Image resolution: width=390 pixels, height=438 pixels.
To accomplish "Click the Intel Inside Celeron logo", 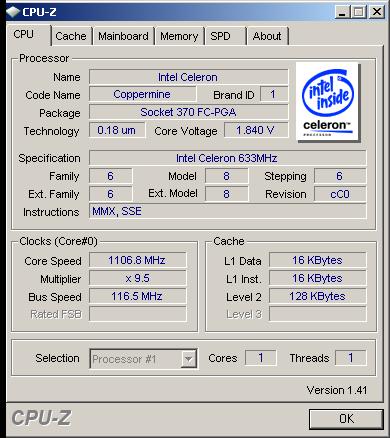I will point(327,102).
